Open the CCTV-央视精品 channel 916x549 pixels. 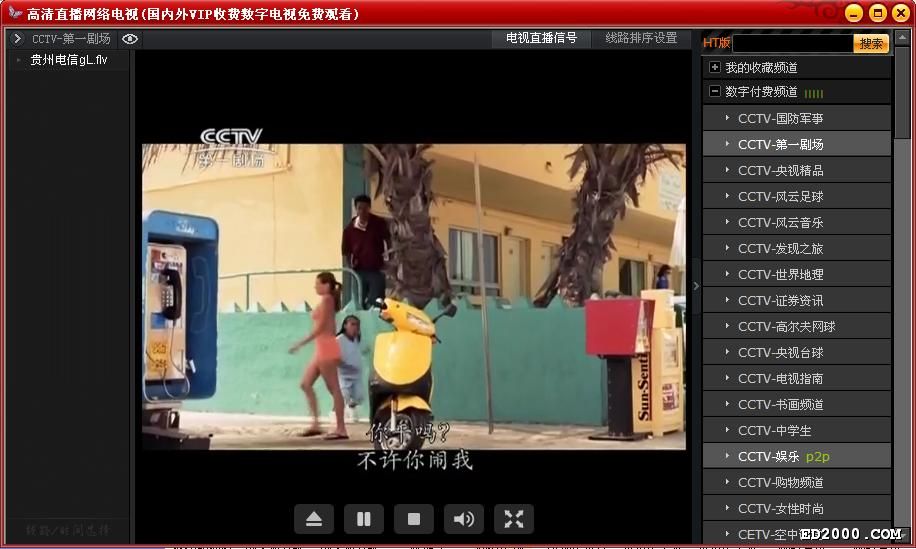pyautogui.click(x=797, y=171)
